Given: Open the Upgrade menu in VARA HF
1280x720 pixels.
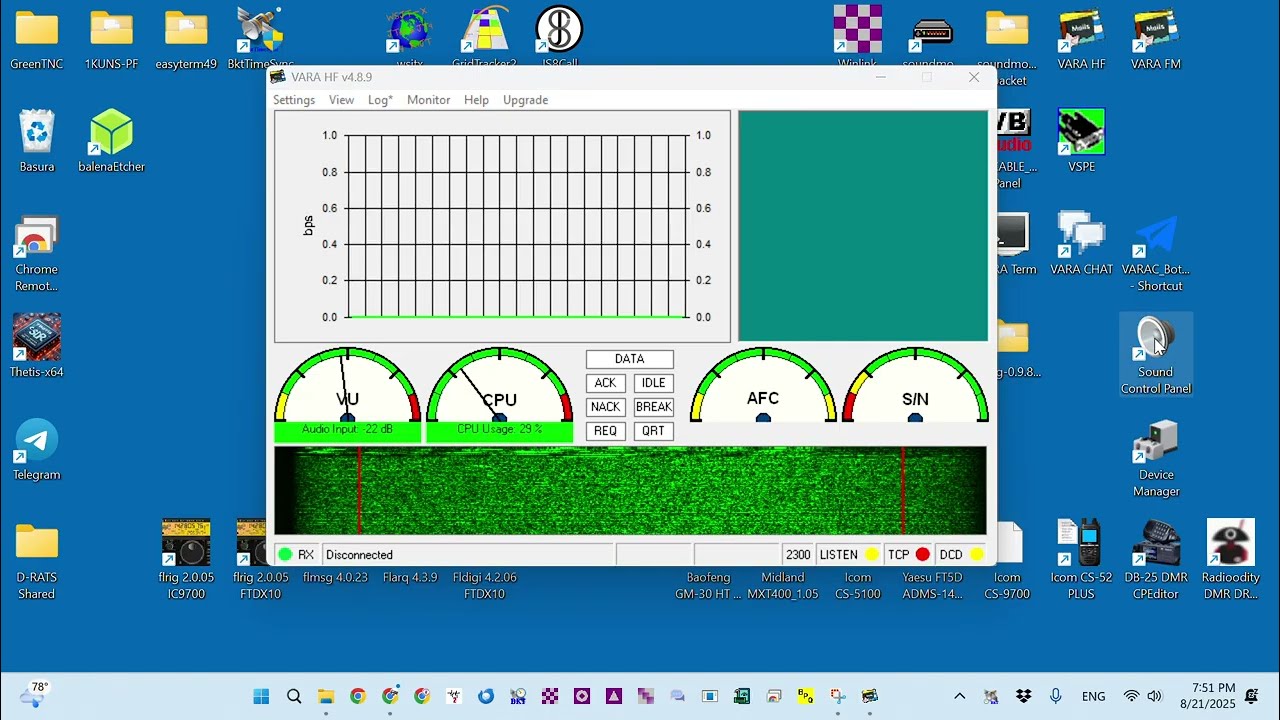Looking at the screenshot, I should (525, 100).
